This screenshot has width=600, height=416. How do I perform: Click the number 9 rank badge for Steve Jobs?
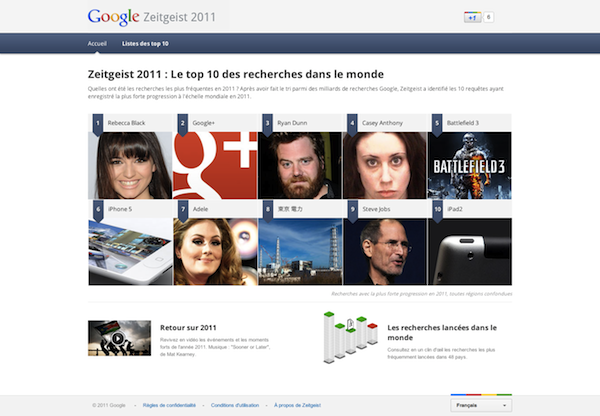[353, 210]
